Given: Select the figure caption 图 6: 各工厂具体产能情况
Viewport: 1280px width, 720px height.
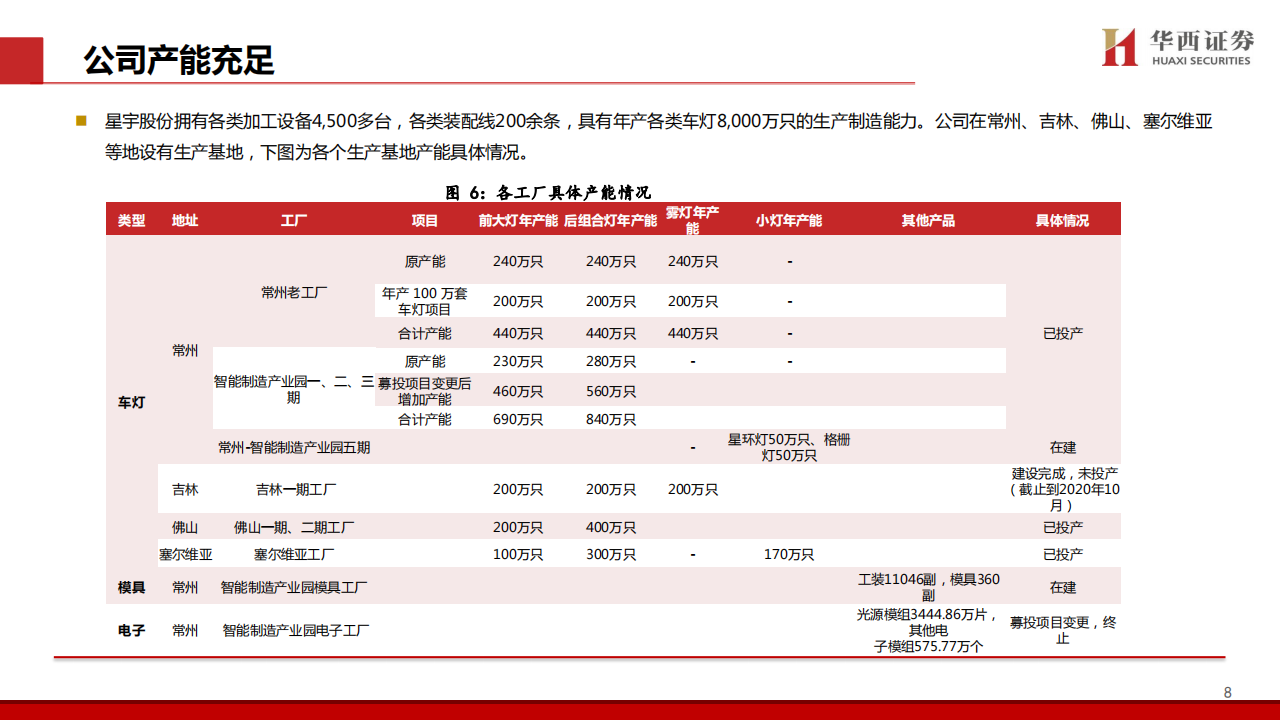Looking at the screenshot, I should (x=548, y=192).
